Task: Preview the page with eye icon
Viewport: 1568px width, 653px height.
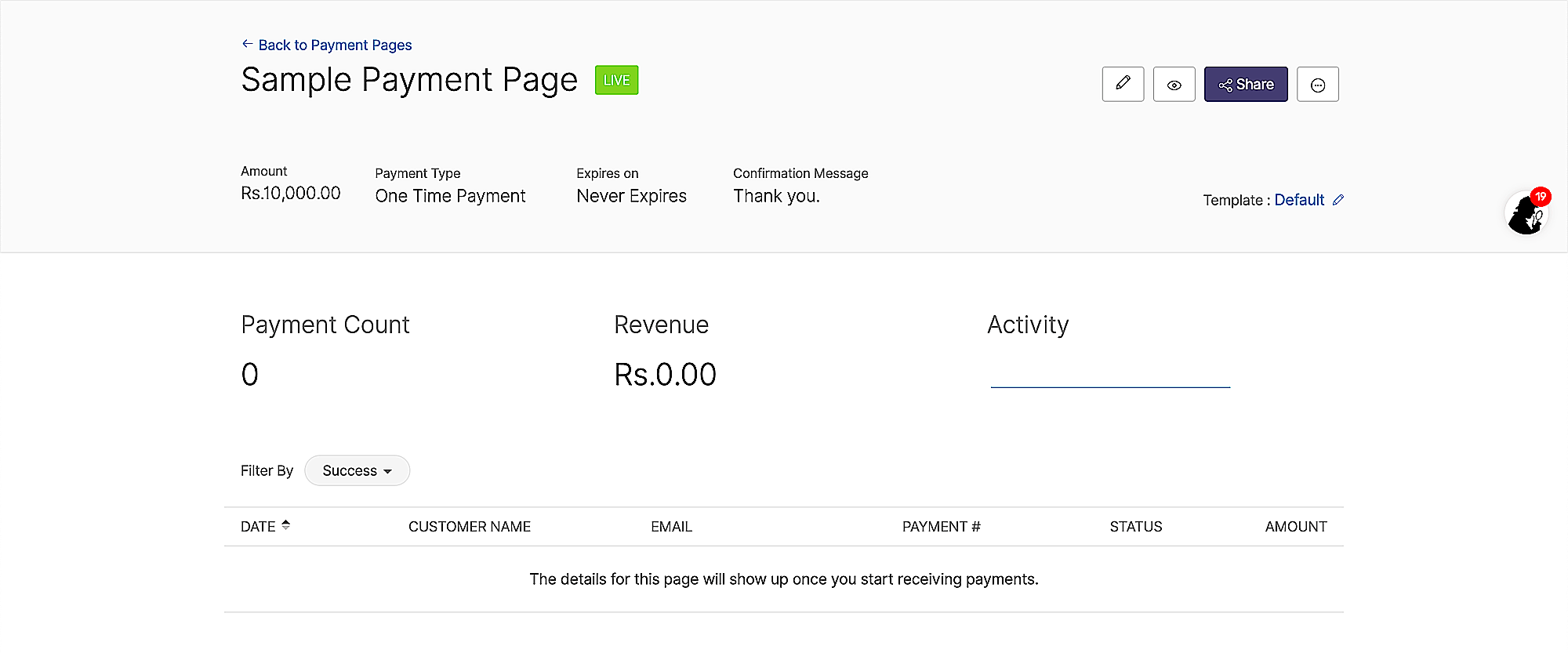Action: 1174,84
